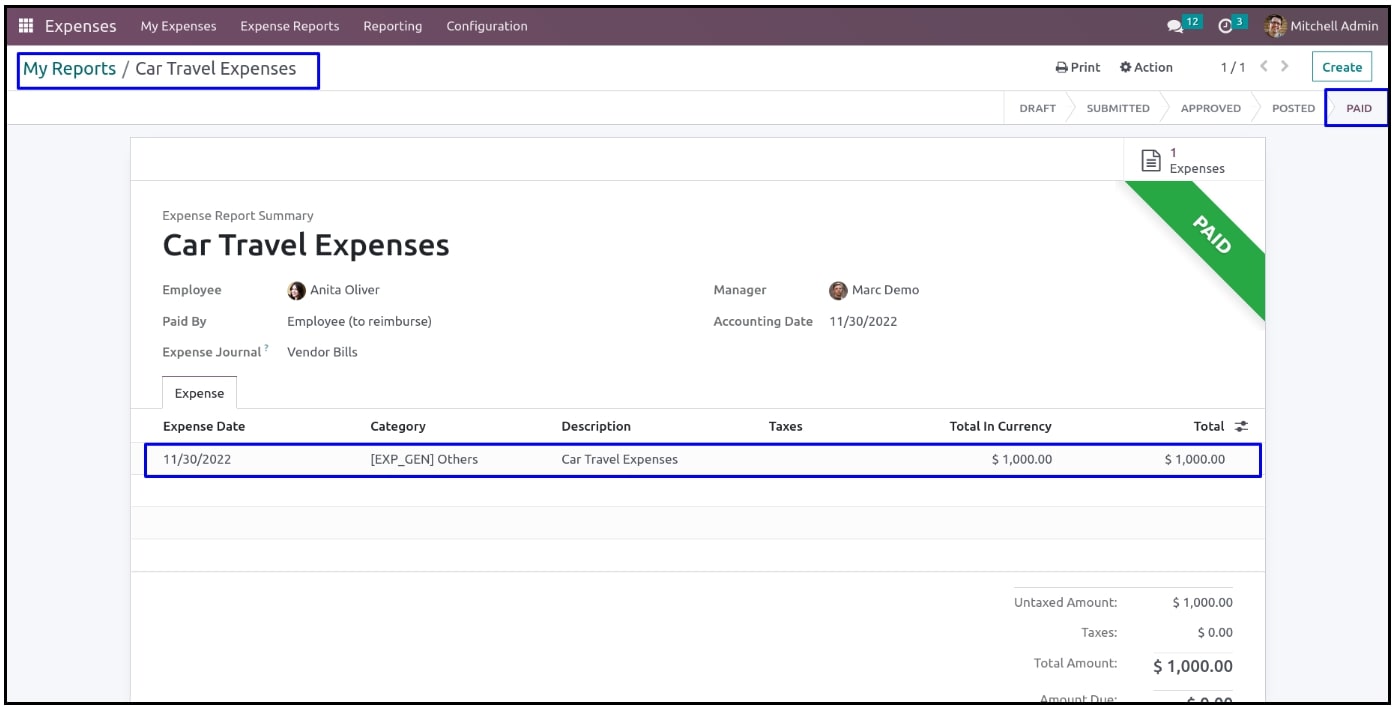Click Mitchell Admin's avatar picture

pyautogui.click(x=1275, y=26)
